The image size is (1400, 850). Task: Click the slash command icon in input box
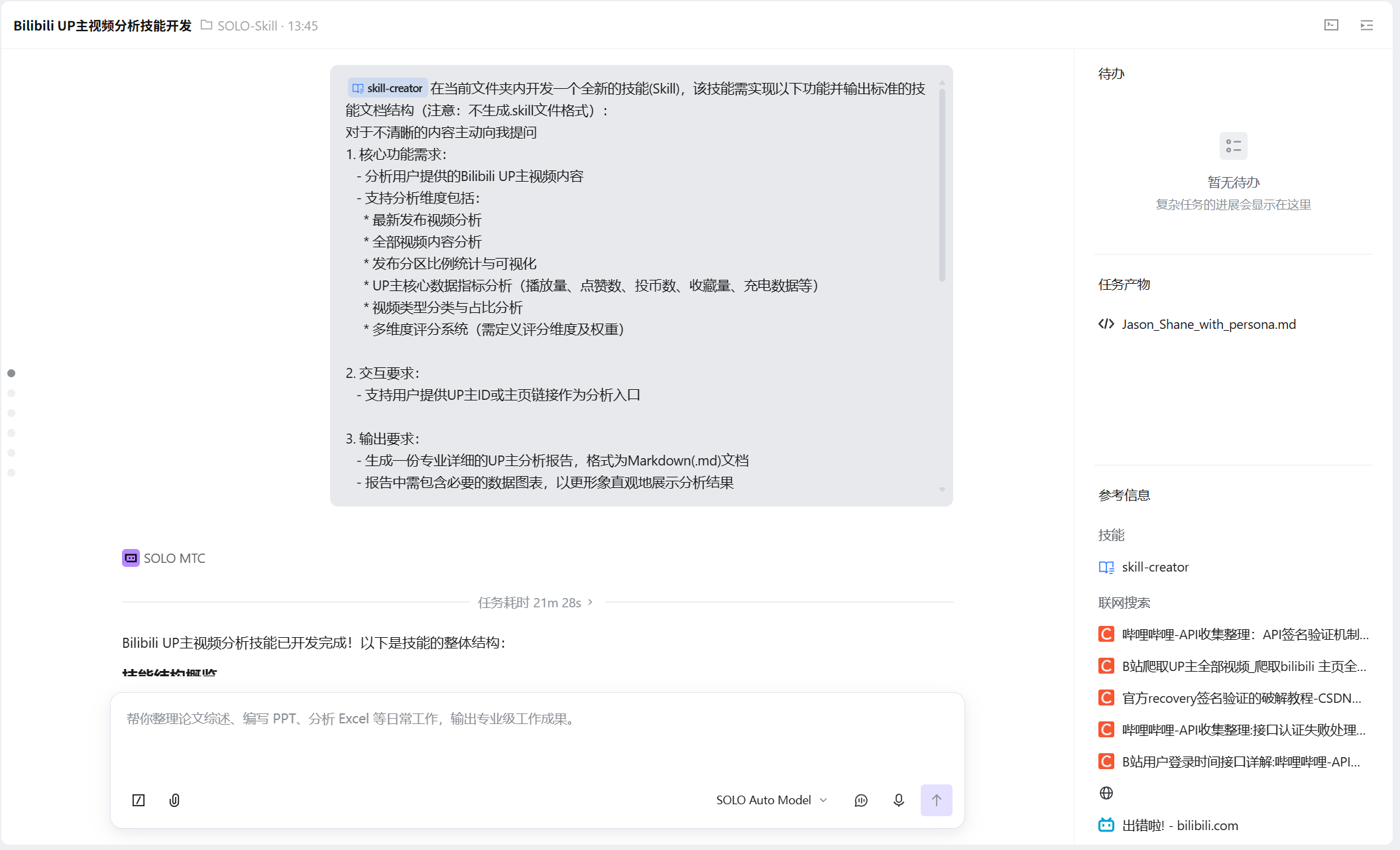(x=139, y=800)
